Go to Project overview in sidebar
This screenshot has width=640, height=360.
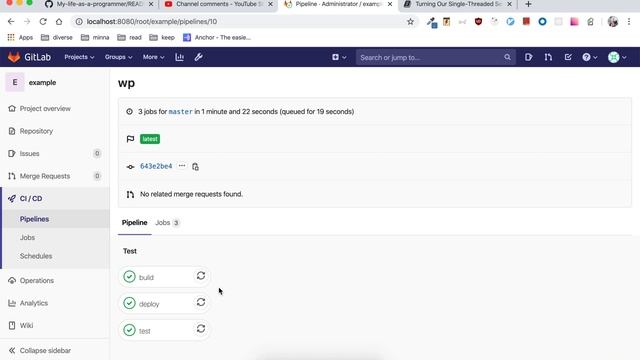pos(45,109)
